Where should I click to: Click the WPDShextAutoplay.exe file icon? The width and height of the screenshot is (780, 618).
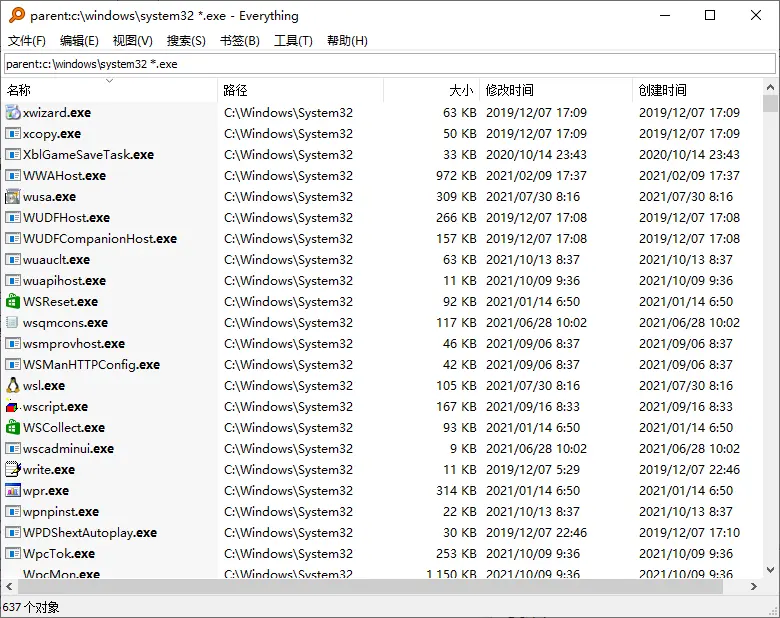pyautogui.click(x=13, y=532)
